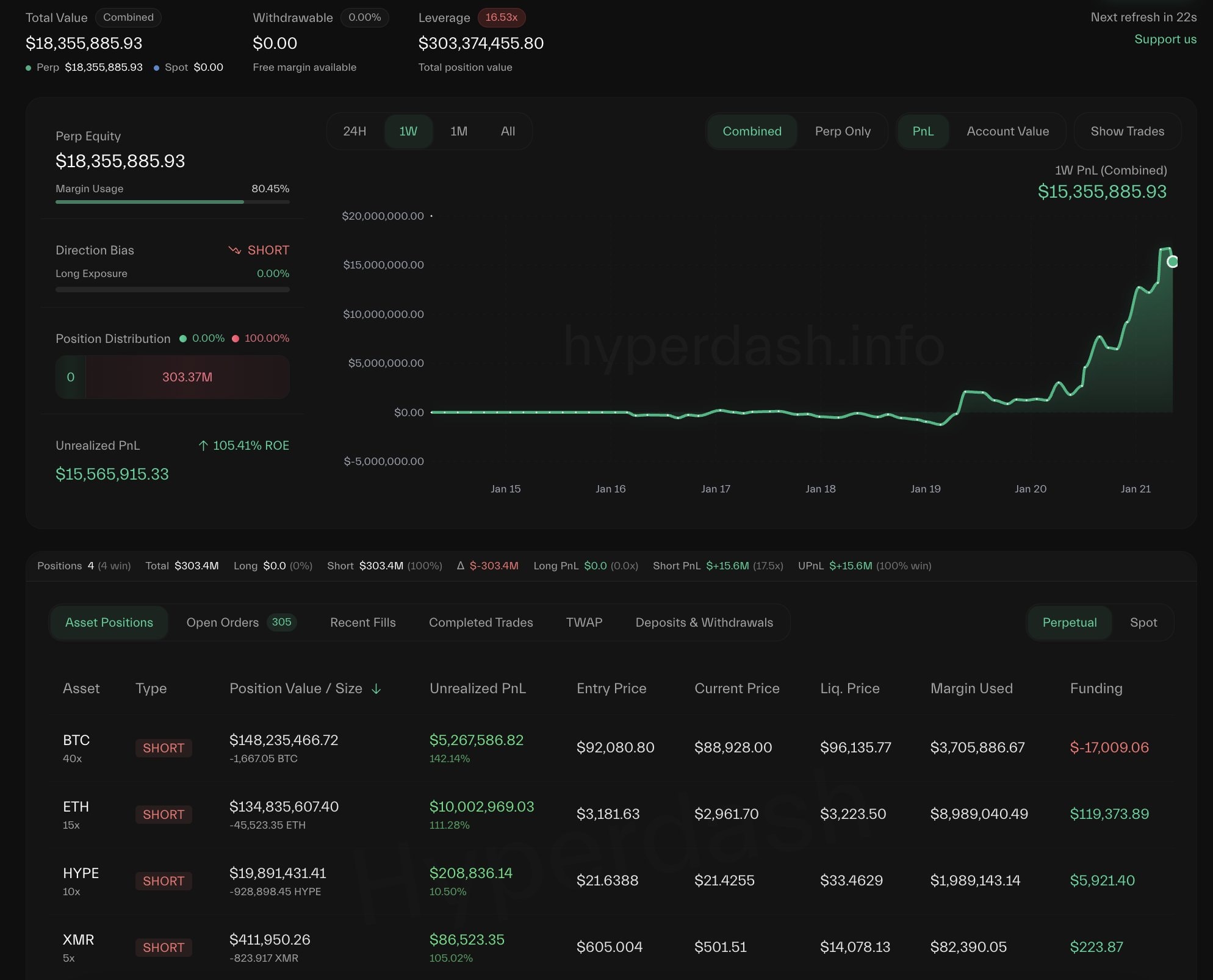
Task: Enable Show Trades on the chart
Action: point(1127,131)
